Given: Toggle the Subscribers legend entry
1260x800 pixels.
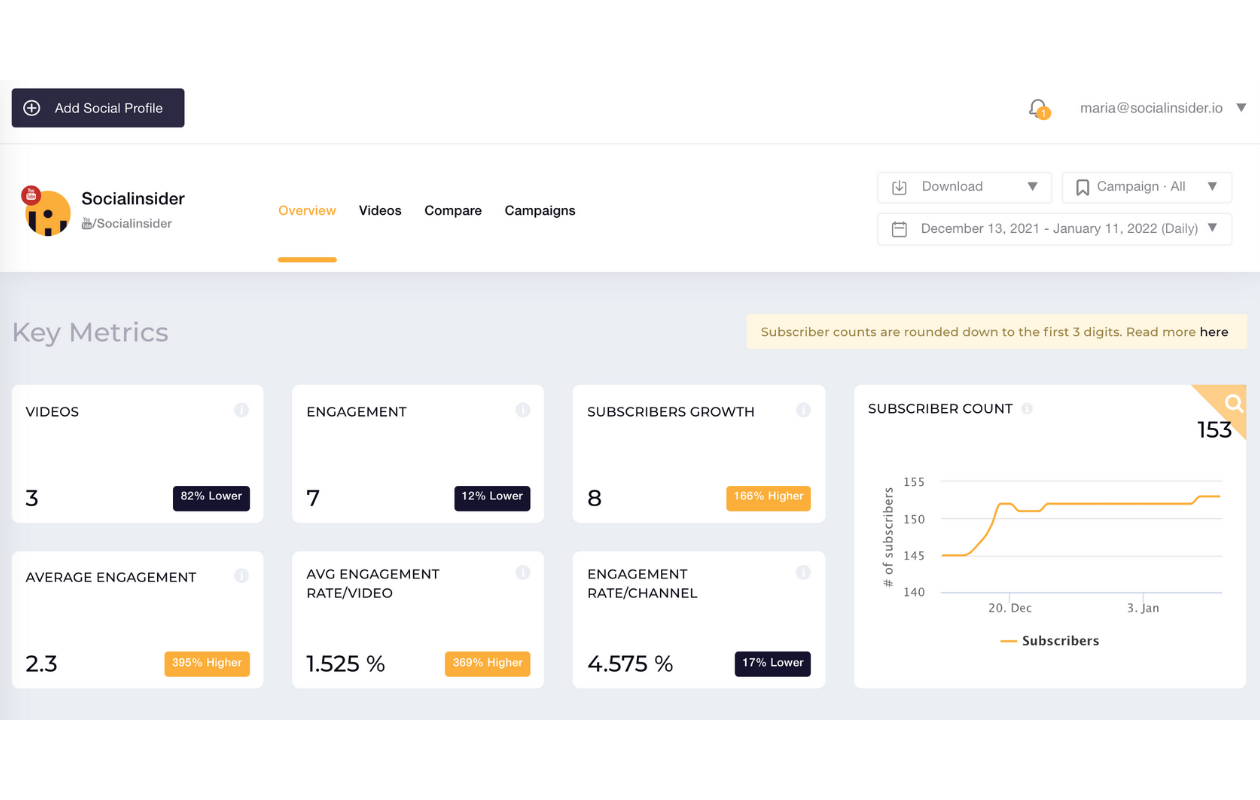Looking at the screenshot, I should point(1049,641).
